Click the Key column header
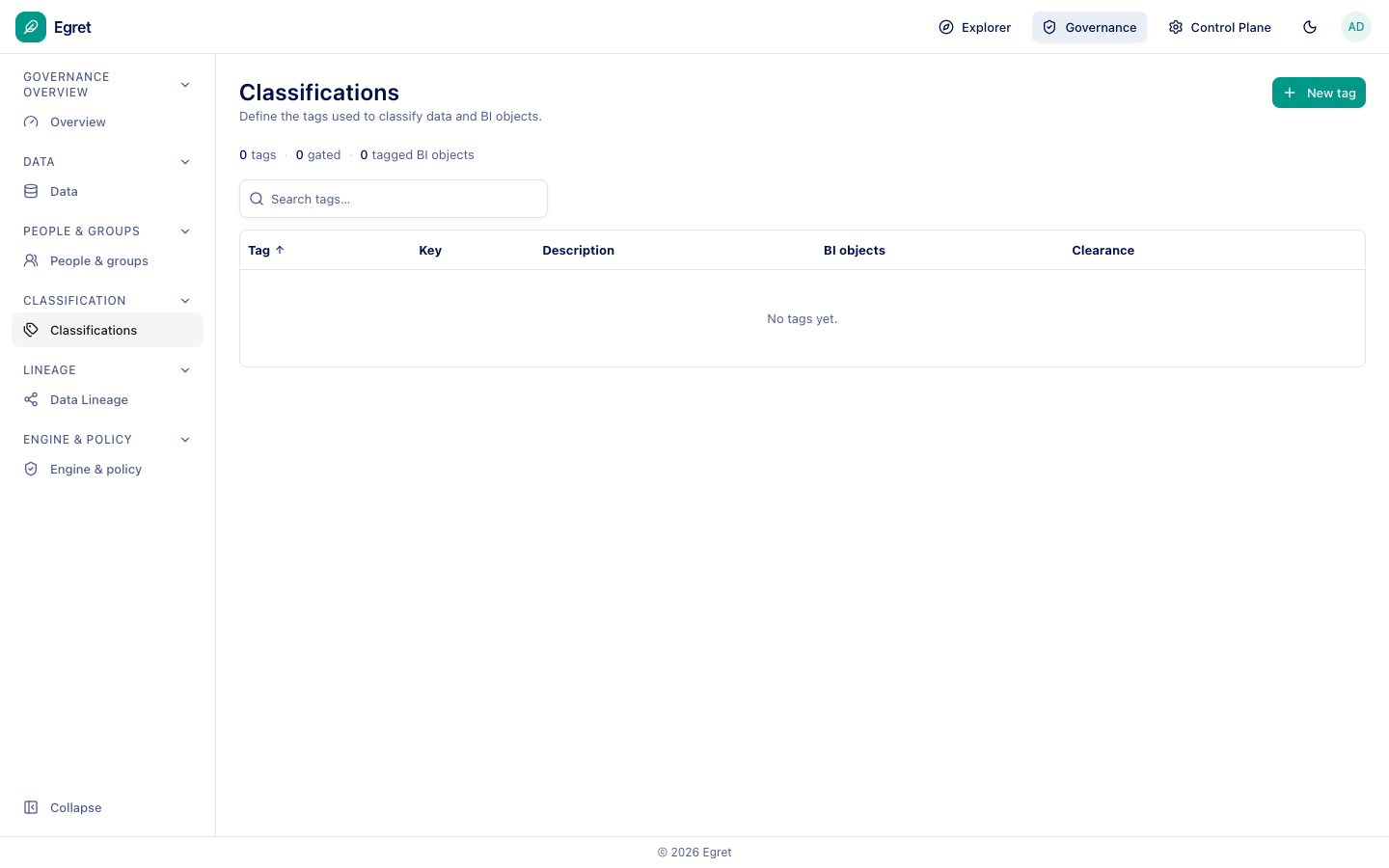 click(x=430, y=251)
